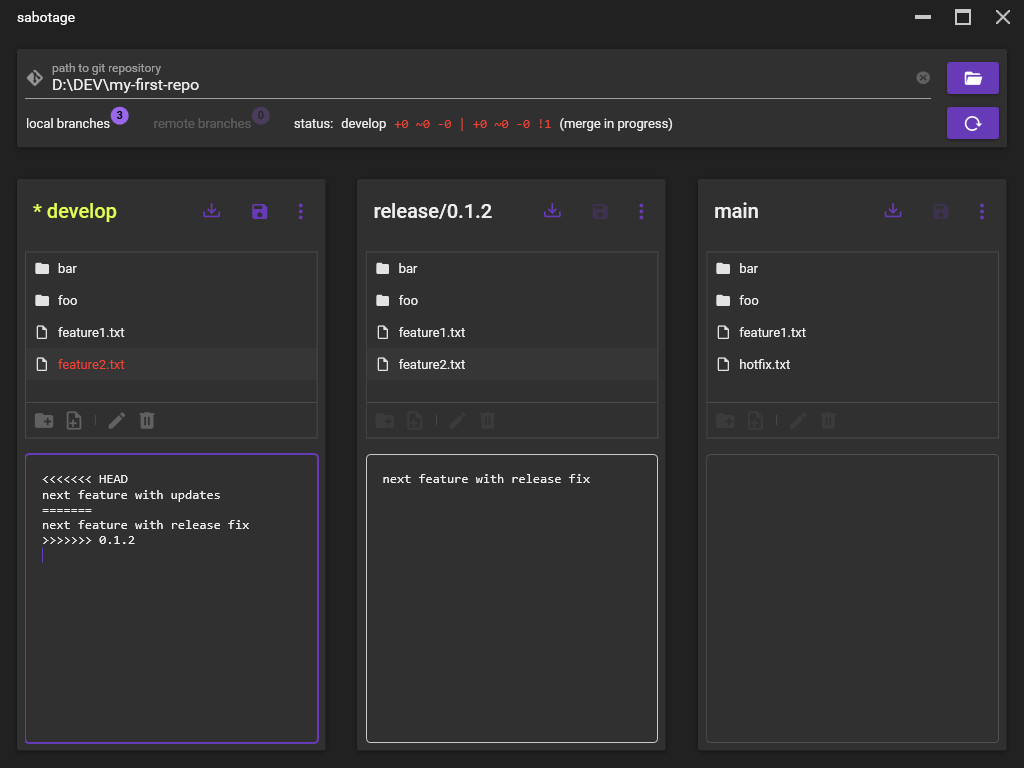Open foo folder in main branch
The image size is (1024, 768).
click(852, 300)
